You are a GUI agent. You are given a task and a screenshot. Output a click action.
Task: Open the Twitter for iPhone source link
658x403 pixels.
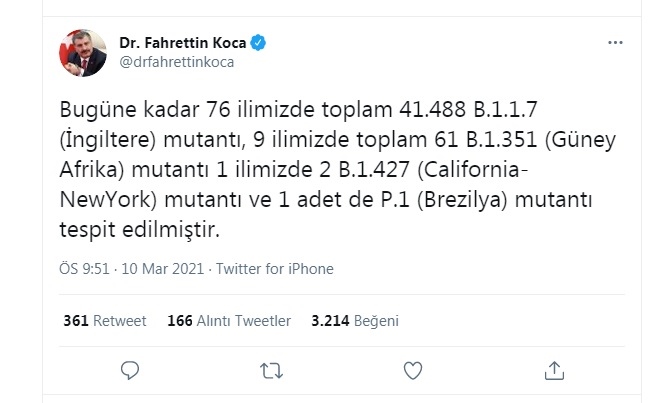tap(274, 268)
